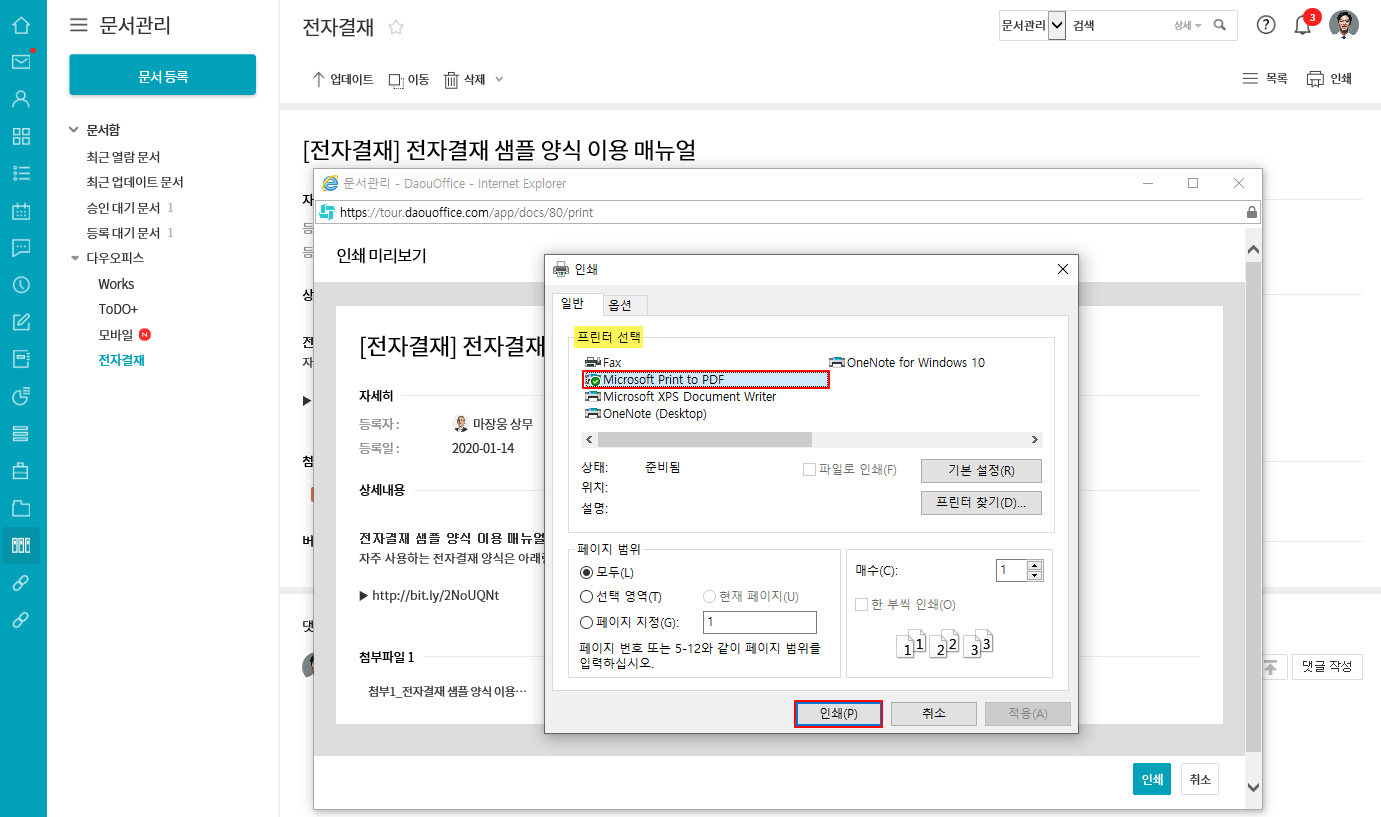Image resolution: width=1381 pixels, height=817 pixels.
Task: Open the calendar icon in sidebar
Action: tap(21, 211)
